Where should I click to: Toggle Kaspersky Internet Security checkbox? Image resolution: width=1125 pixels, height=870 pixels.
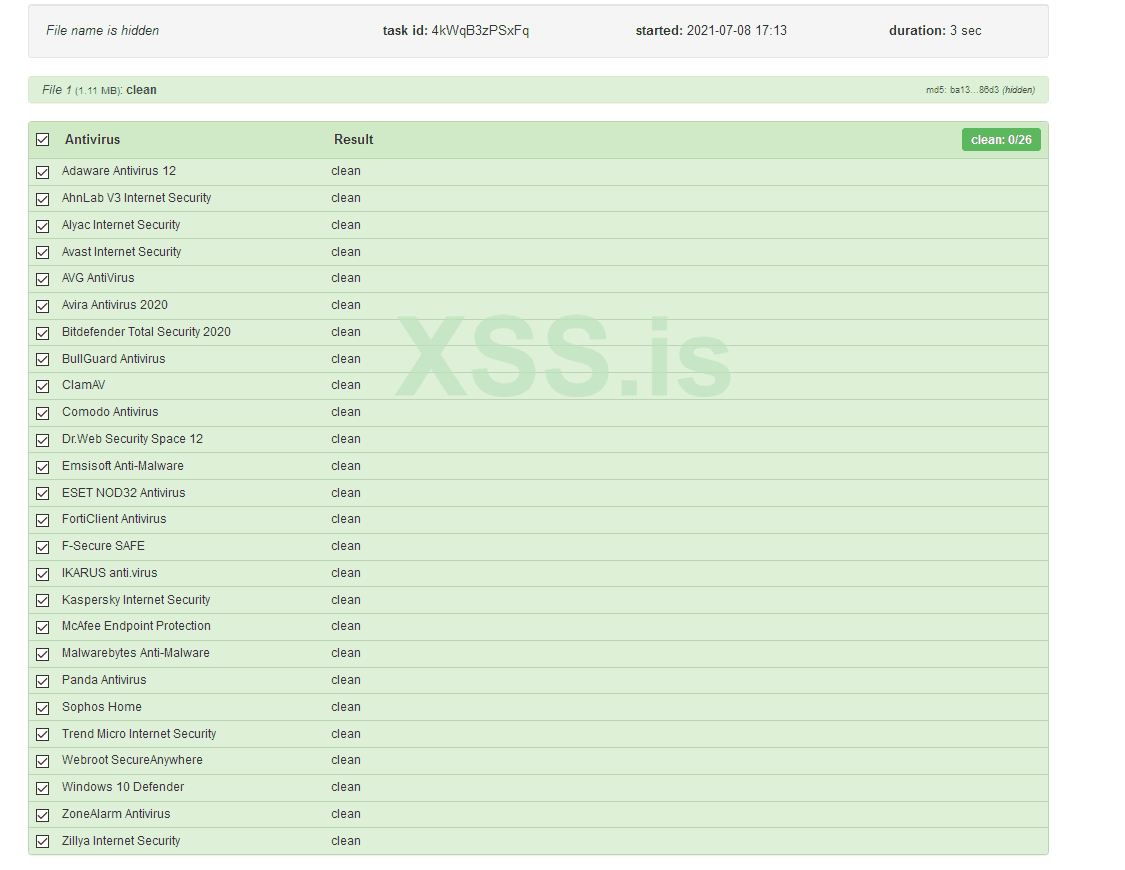(x=43, y=600)
